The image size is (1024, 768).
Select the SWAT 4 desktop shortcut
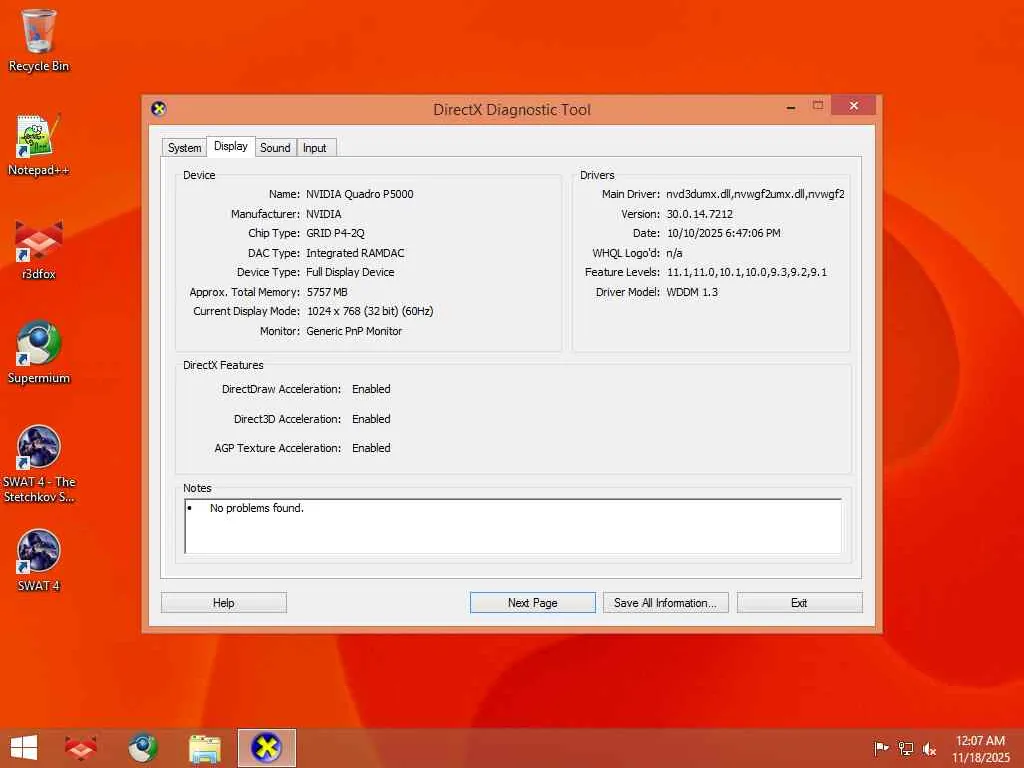click(x=39, y=560)
